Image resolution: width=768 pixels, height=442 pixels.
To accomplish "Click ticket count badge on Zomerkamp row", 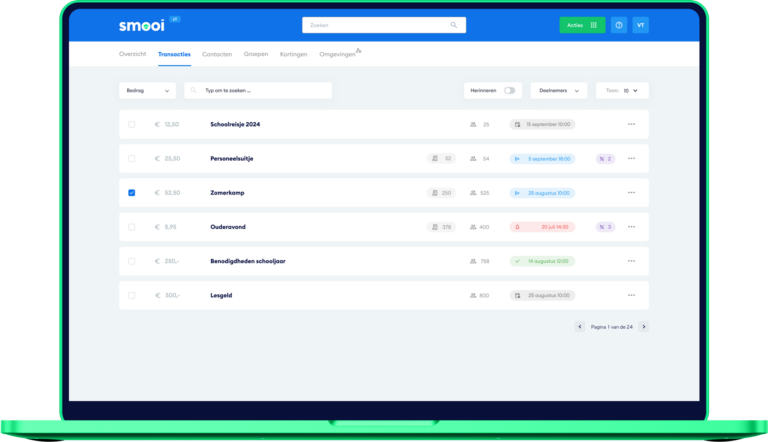I will 441,193.
